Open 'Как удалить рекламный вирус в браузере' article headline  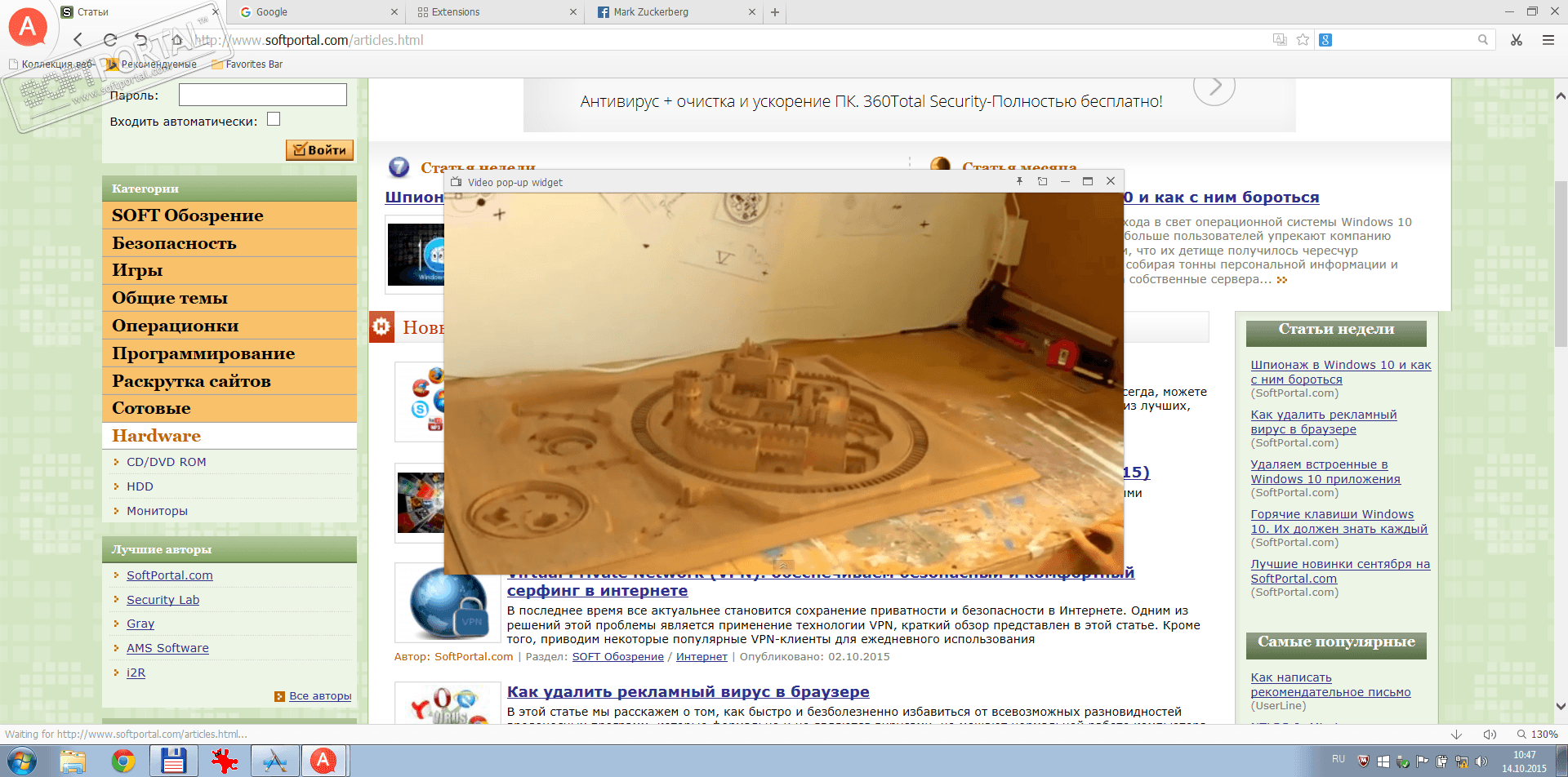(688, 692)
